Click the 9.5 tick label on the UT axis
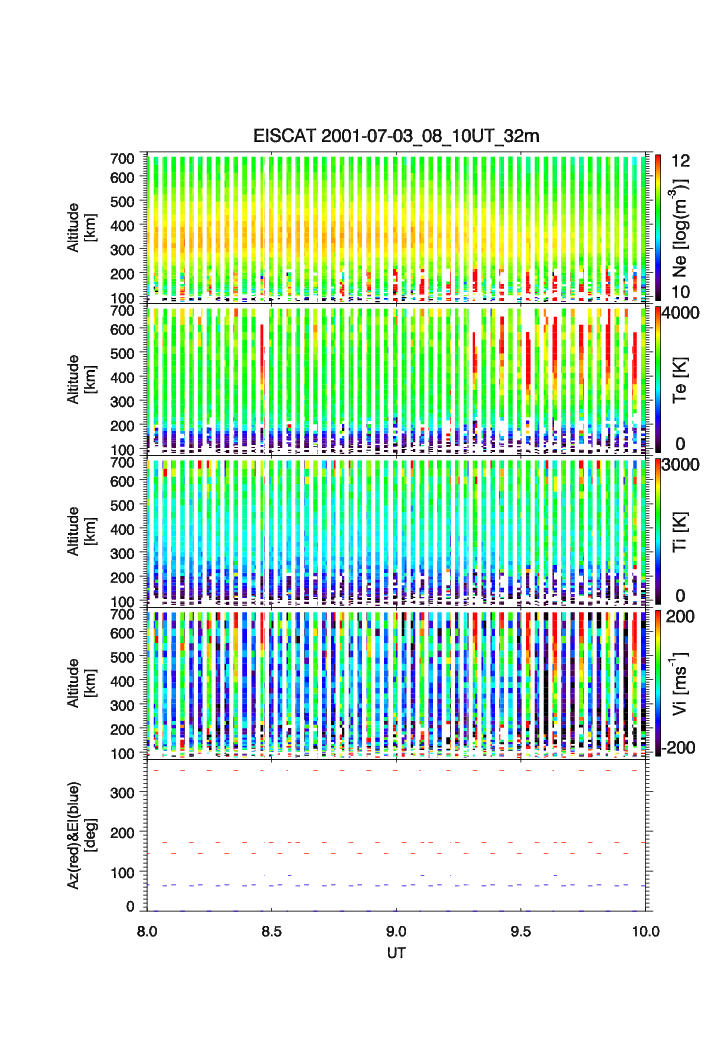This screenshot has height=1063, width=708. coord(521,930)
